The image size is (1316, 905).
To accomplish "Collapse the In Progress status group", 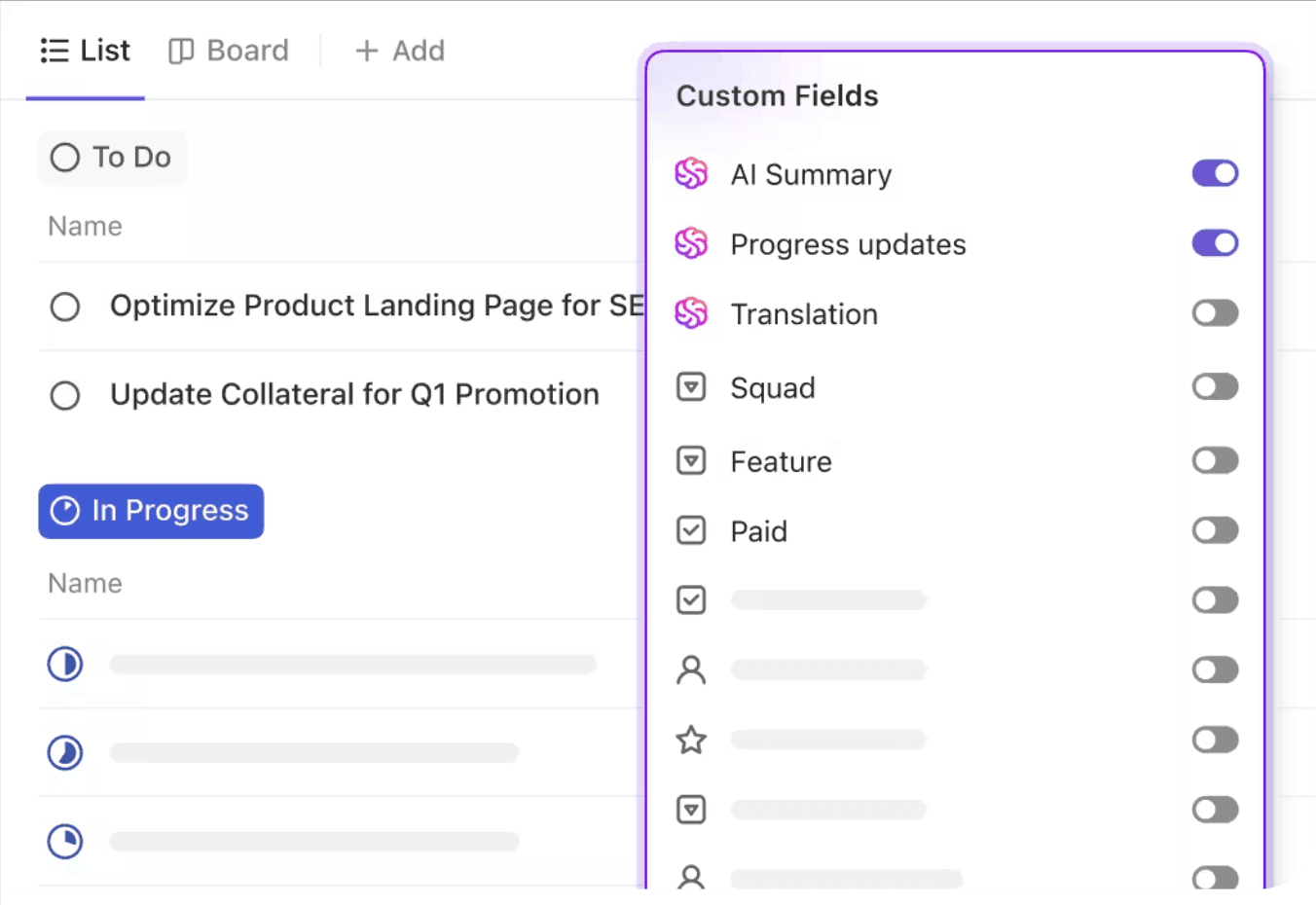I will (151, 511).
